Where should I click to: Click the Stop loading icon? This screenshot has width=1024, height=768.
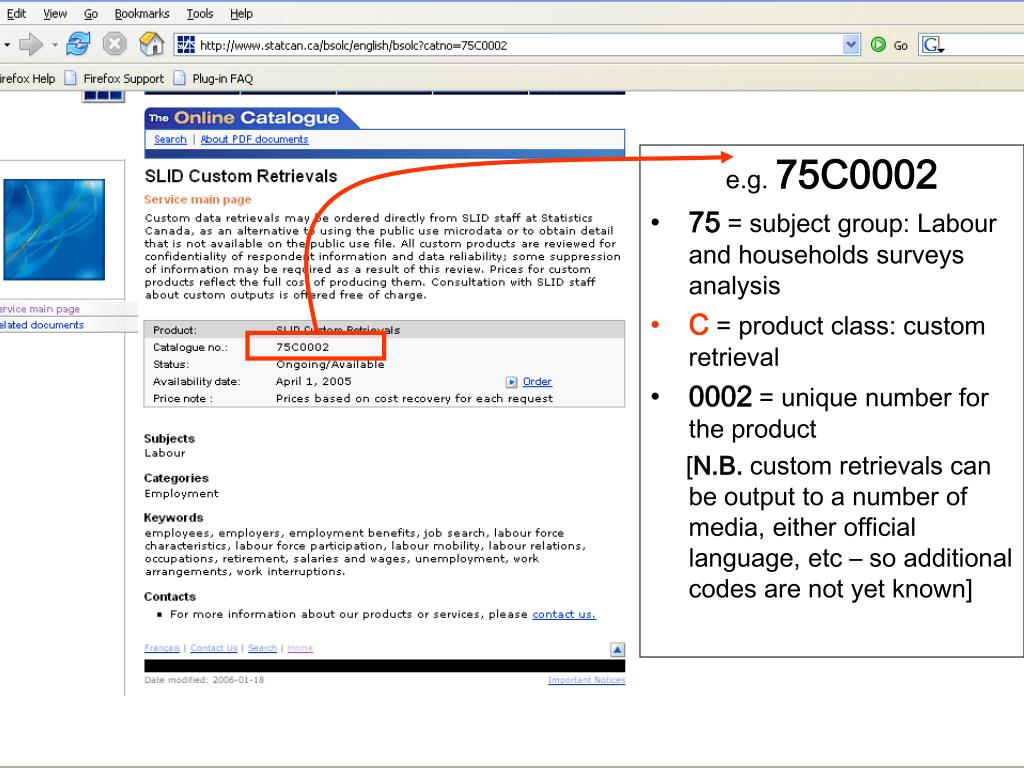point(114,44)
